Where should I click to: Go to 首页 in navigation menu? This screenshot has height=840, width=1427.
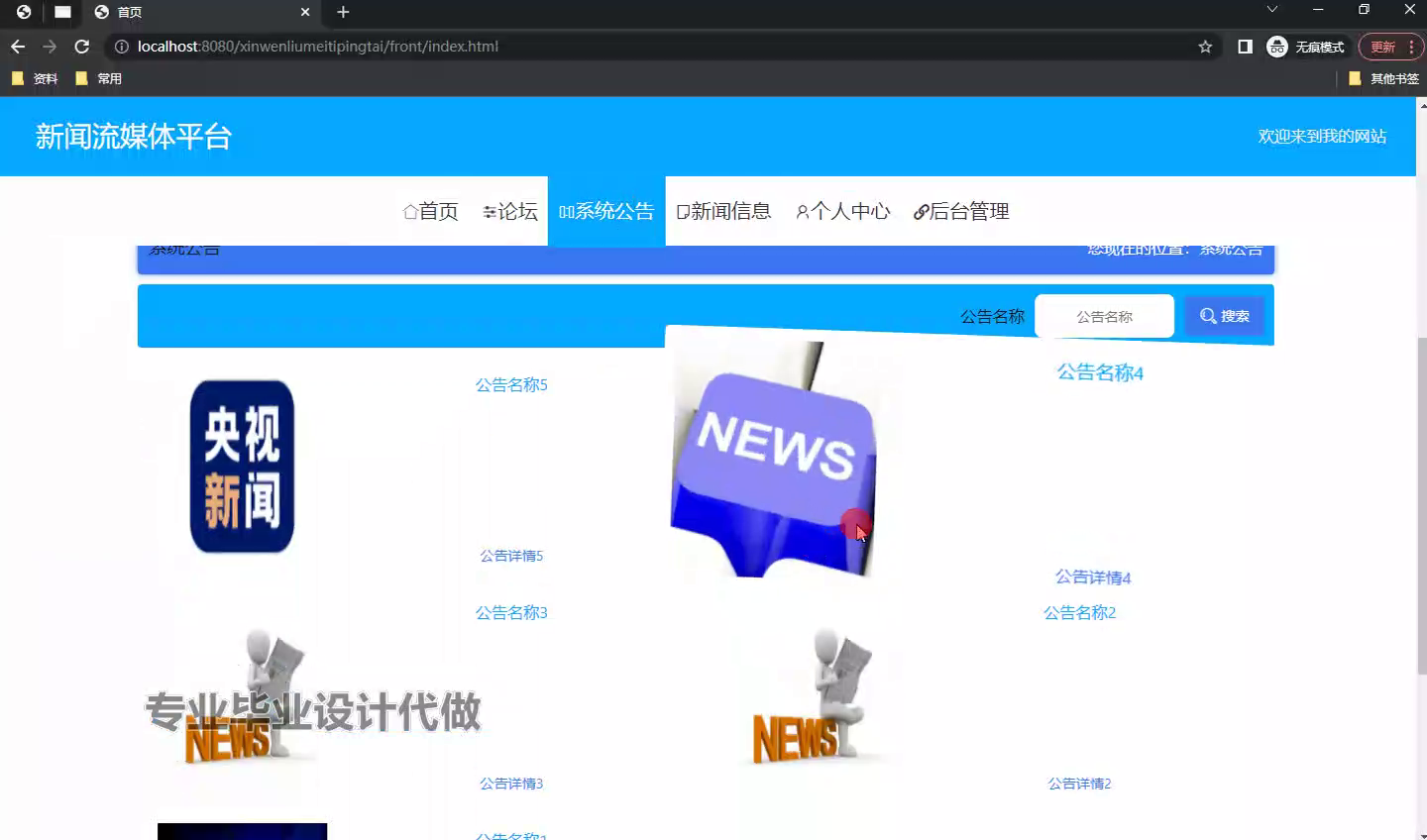[x=430, y=211]
